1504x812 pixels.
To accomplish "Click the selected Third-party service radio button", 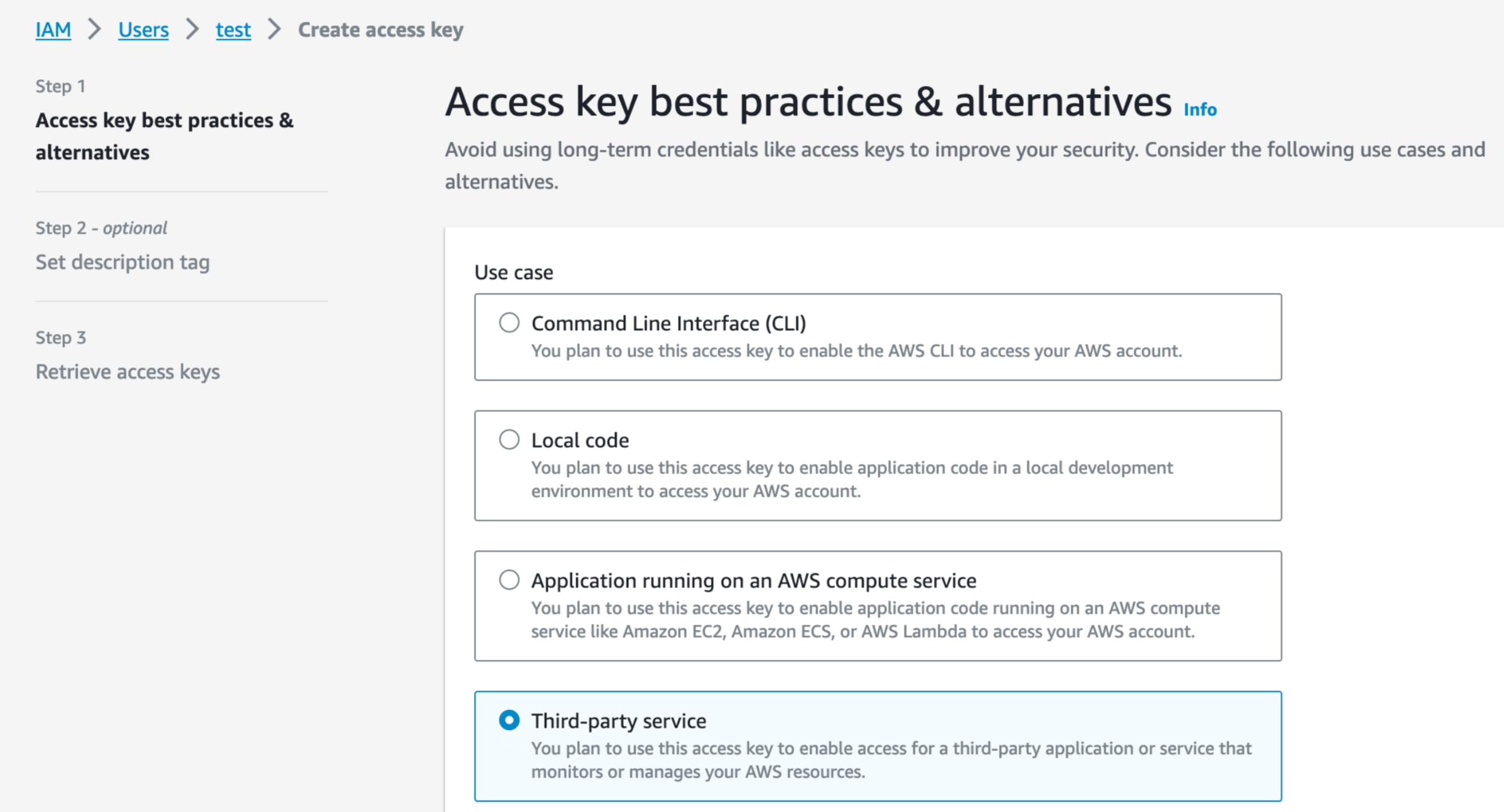I will coord(509,720).
